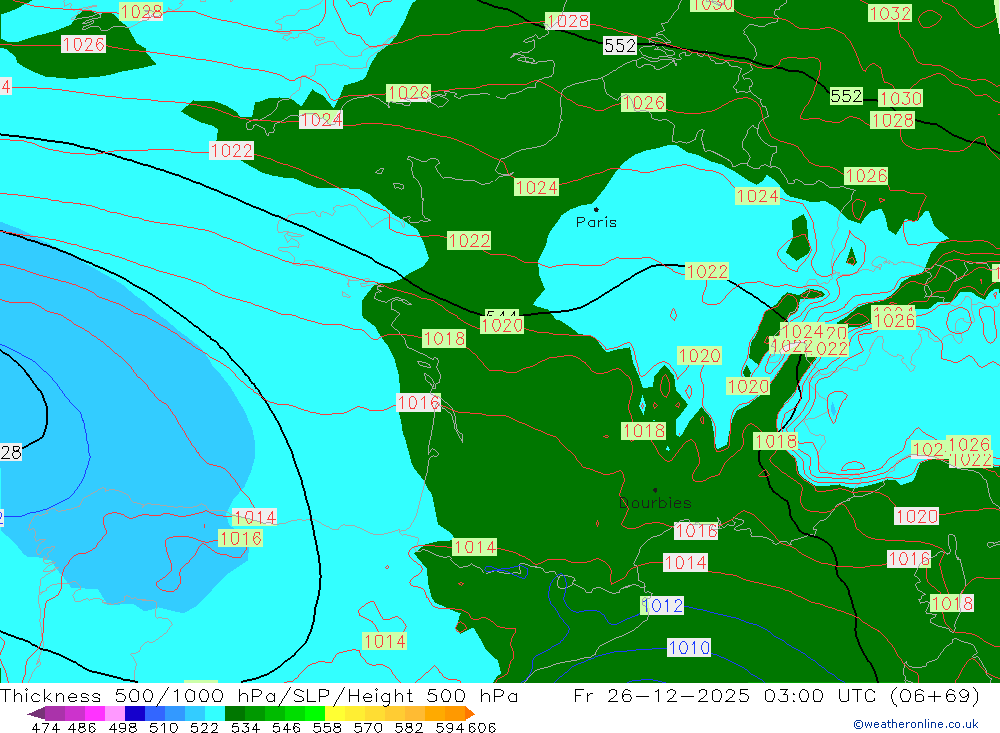Click legend value 522

(204, 727)
